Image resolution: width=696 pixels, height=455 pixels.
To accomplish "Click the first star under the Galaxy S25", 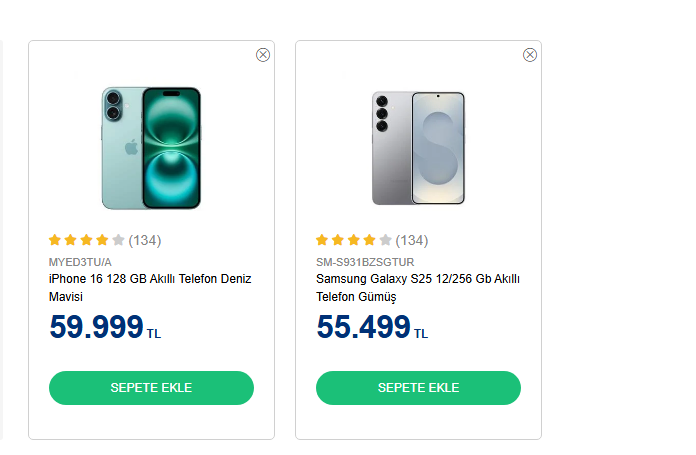I will [322, 240].
